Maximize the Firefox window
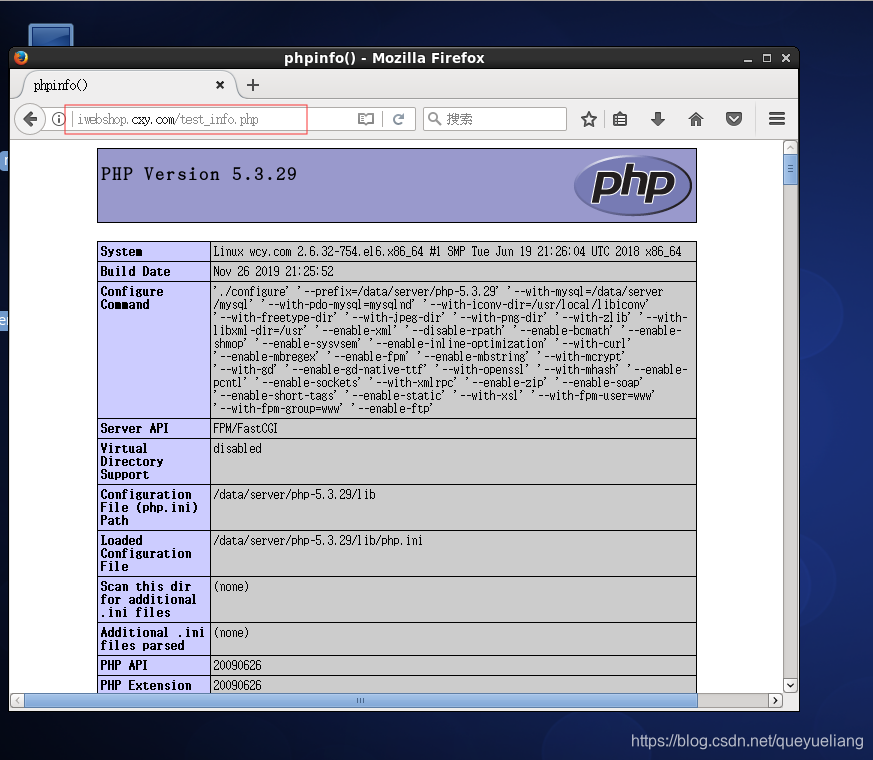Viewport: 873px width, 760px height. 767,58
